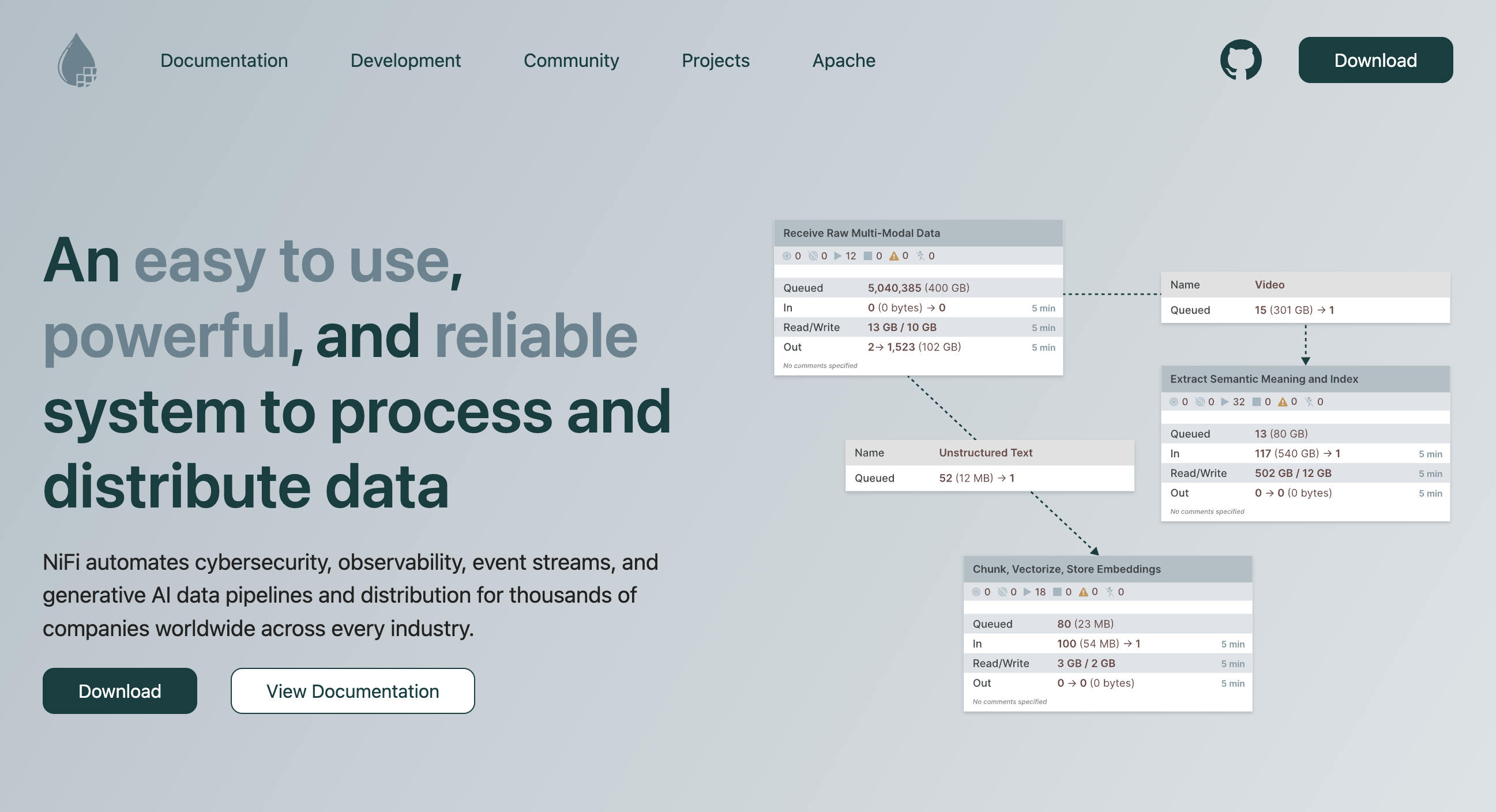Viewport: 1496px width, 812px height.
Task: Click not-transmitting icon in Receive Raw Multi-Modal Data
Action: pos(813,255)
